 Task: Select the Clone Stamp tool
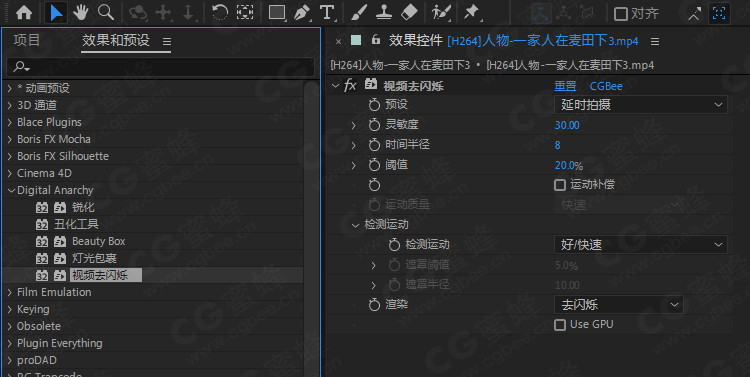[x=384, y=12]
